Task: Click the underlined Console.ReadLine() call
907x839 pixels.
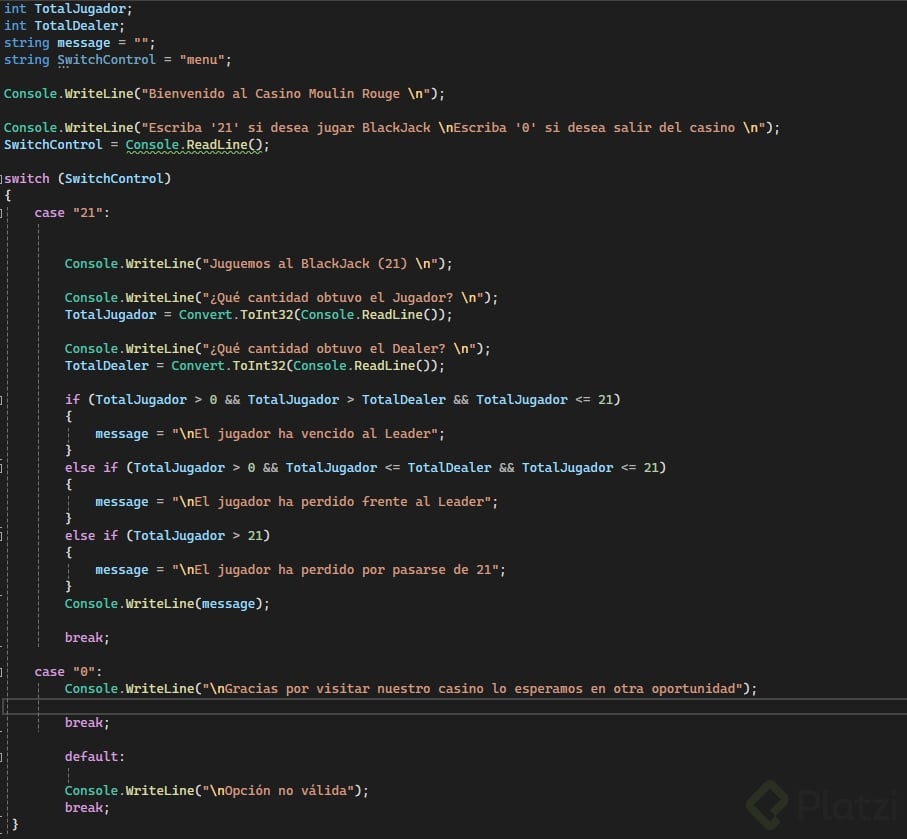Action: point(194,145)
